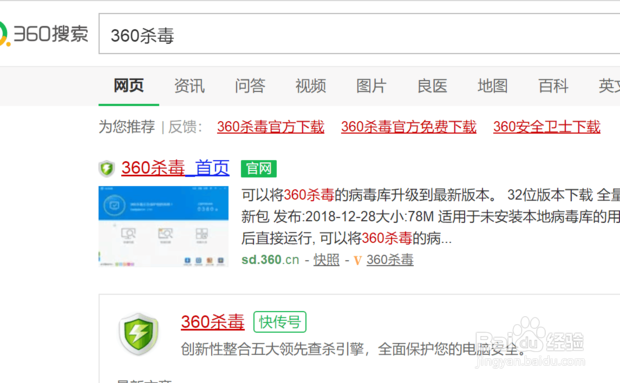Click the 360搜索 logo
620x383 pixels.
click(43, 34)
